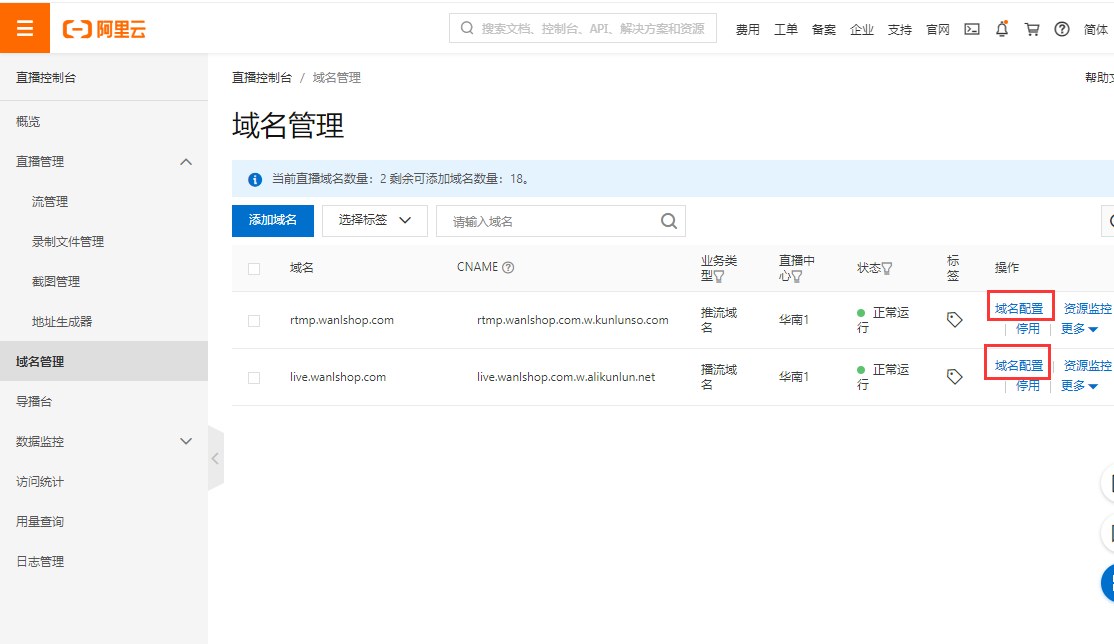Collapse the 直播管理 sidebar section
The width and height of the screenshot is (1114, 644).
[186, 162]
